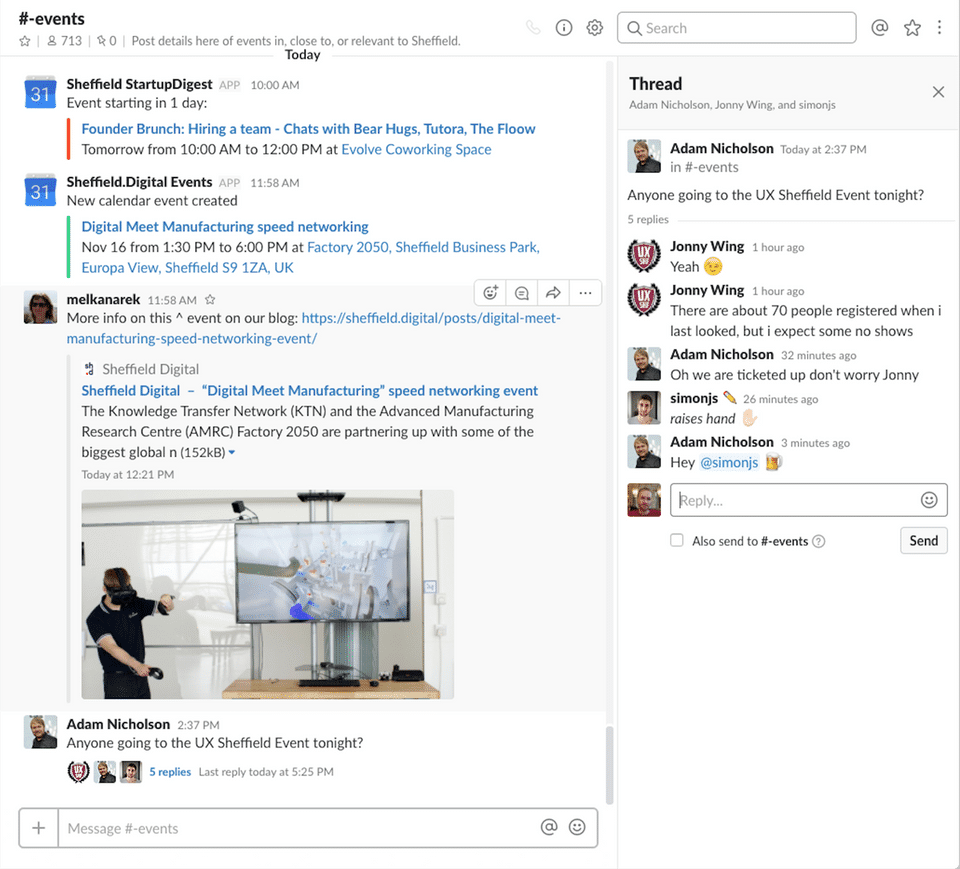This screenshot has width=960, height=869.
Task: Open the 5 replies thread link
Action: (170, 772)
